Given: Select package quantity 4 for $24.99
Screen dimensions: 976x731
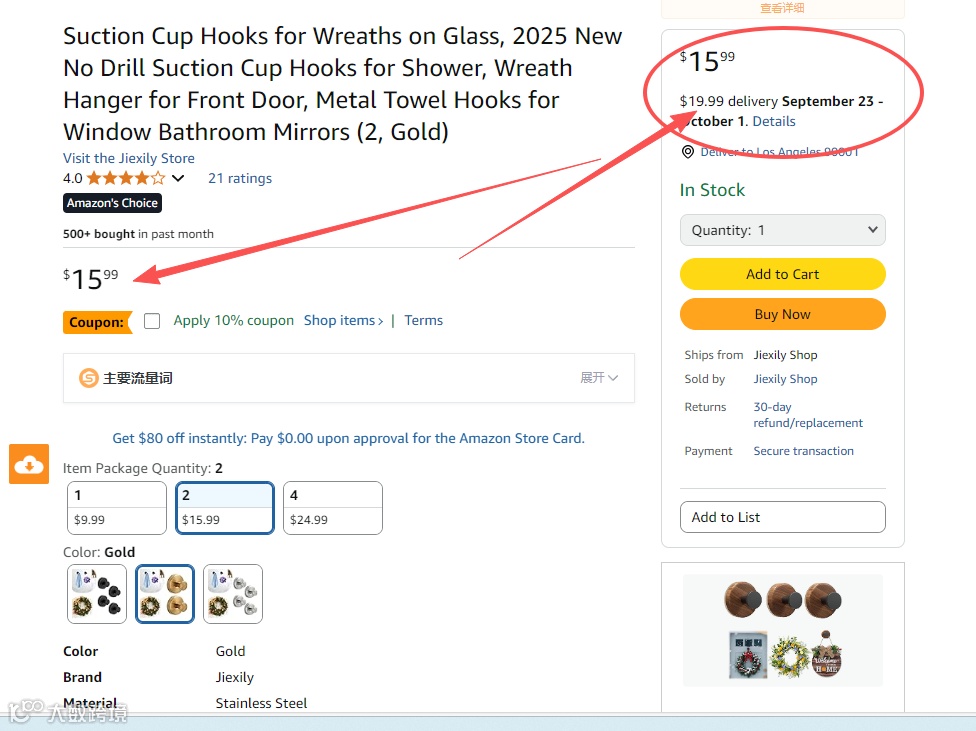Looking at the screenshot, I should pos(333,507).
